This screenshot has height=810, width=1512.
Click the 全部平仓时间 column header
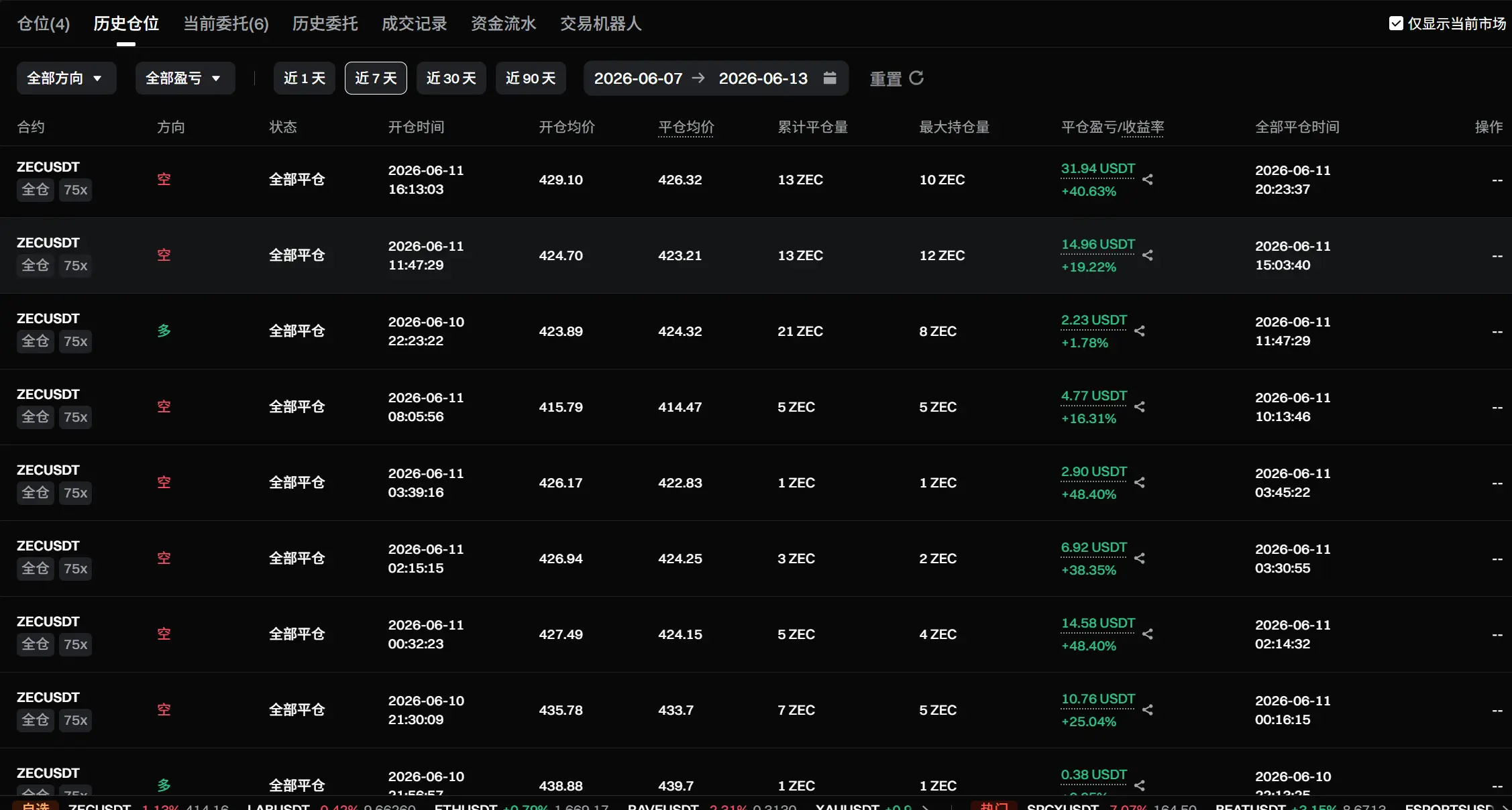click(x=1297, y=127)
